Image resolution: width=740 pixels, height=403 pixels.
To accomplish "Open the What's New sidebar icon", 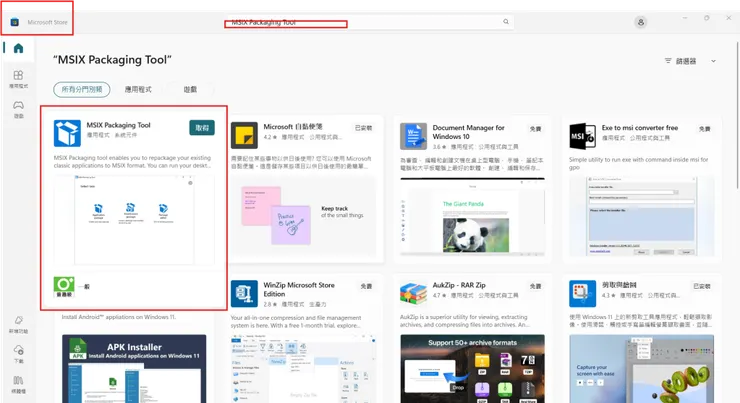I will [18, 324].
